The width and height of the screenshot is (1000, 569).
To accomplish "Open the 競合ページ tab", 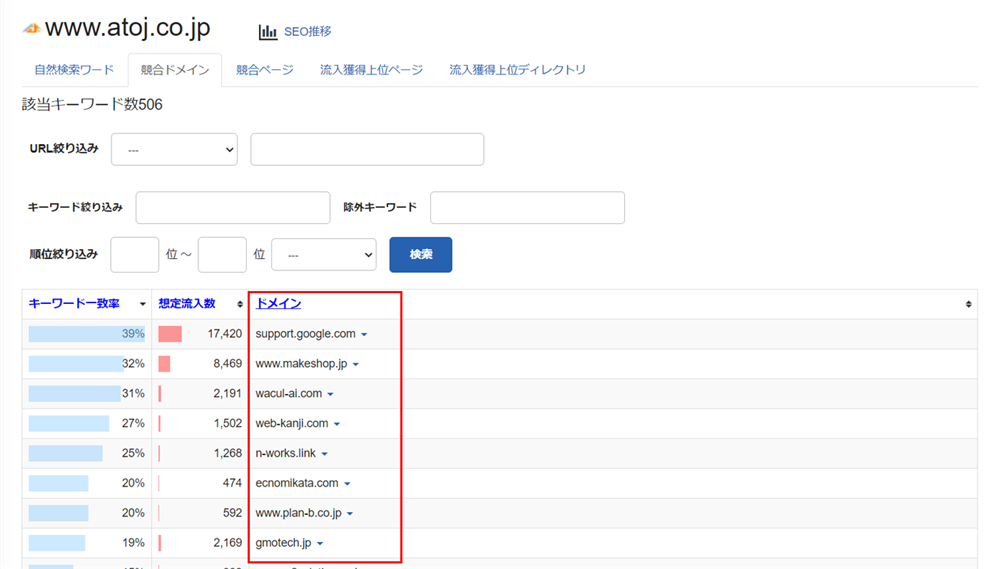I will pos(265,70).
